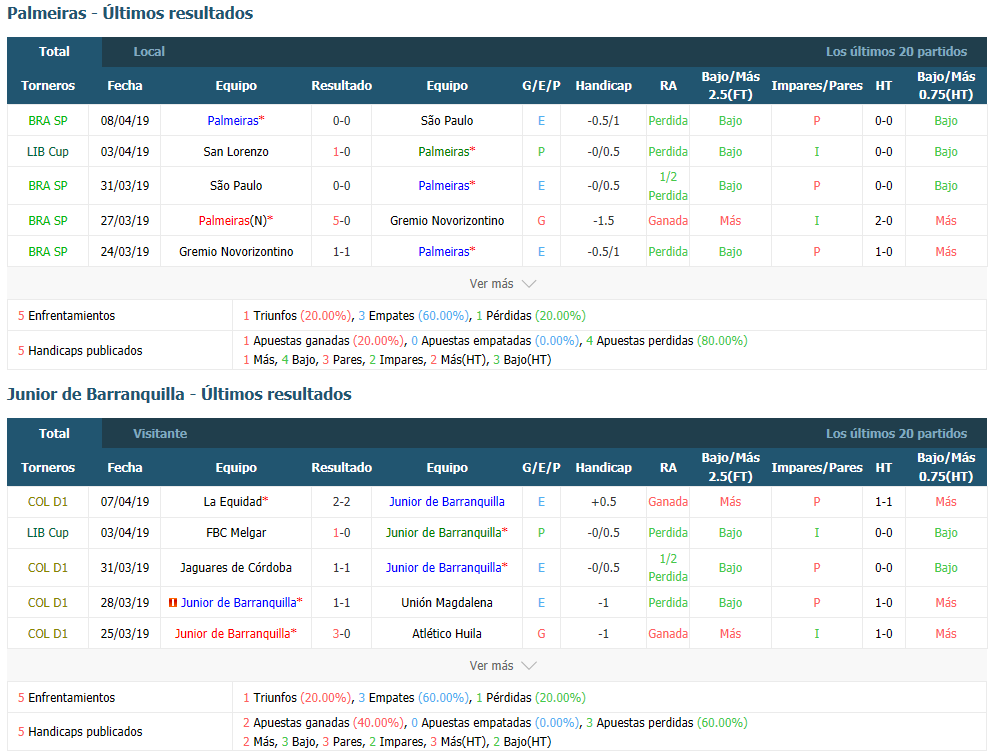The width and height of the screenshot is (993, 755).
Task: Open Los últimos 20 partidos in Junior table
Action: tap(896, 434)
